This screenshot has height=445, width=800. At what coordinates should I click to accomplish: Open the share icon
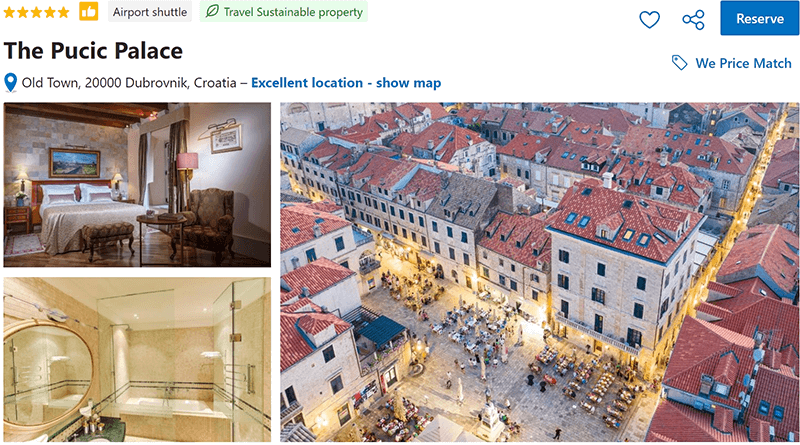coord(693,20)
